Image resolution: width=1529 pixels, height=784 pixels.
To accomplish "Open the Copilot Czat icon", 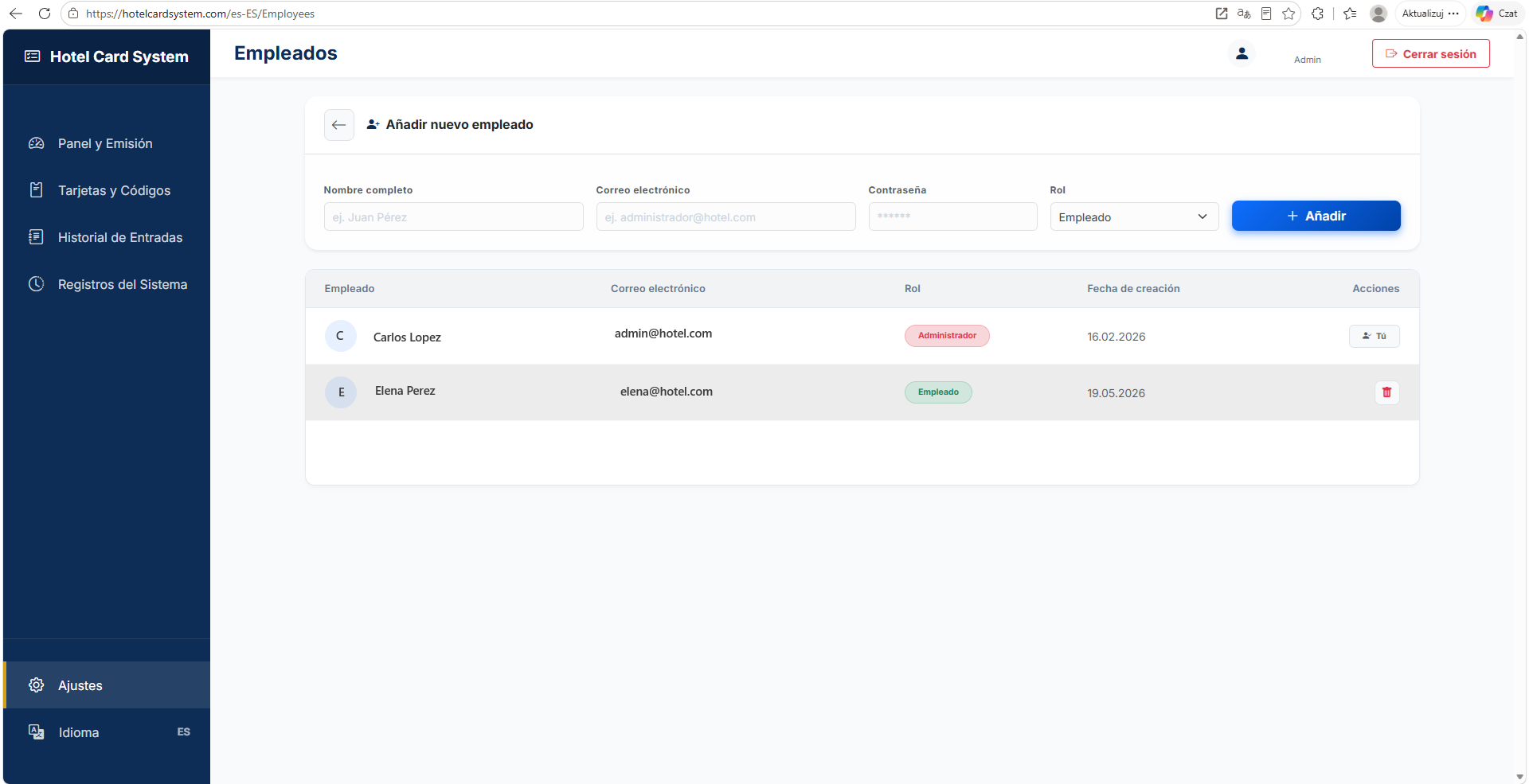I will 1496,14.
